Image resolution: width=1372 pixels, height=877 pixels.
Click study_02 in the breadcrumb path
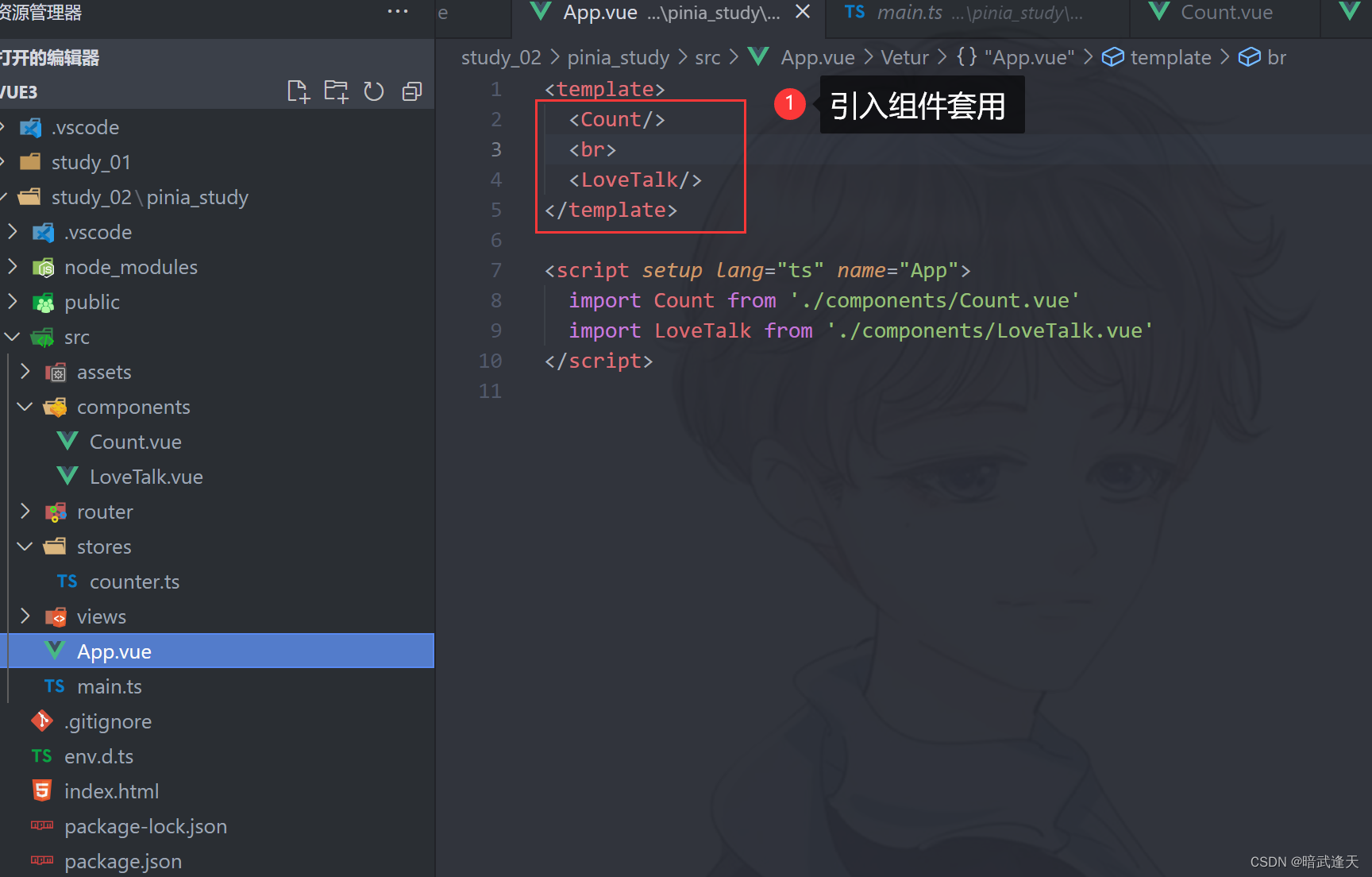coord(501,57)
